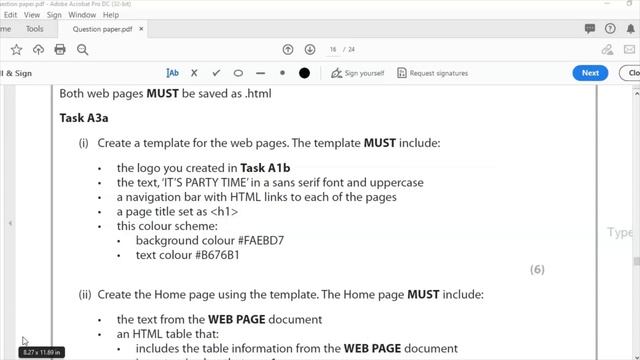Click 'this colour scheme:' line
The height and width of the screenshot is (360, 640).
click(167, 226)
